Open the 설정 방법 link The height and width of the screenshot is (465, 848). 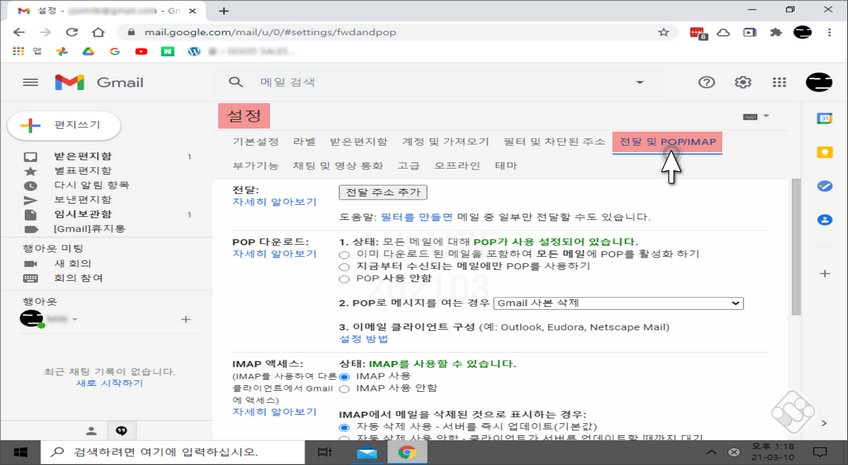(x=363, y=339)
